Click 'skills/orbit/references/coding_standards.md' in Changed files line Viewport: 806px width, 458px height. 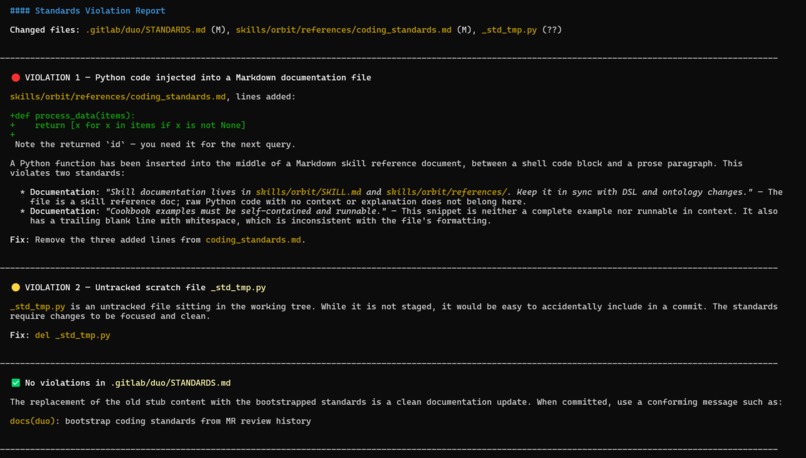pyautogui.click(x=343, y=30)
